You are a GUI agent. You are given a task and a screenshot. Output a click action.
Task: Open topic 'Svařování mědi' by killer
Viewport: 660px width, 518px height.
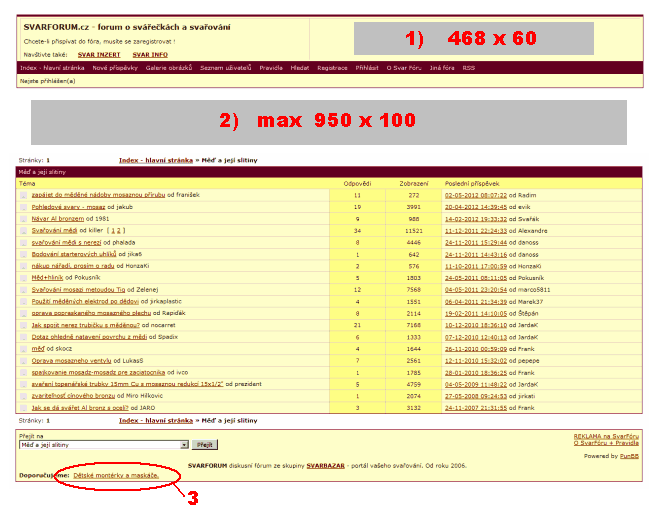click(x=54, y=231)
